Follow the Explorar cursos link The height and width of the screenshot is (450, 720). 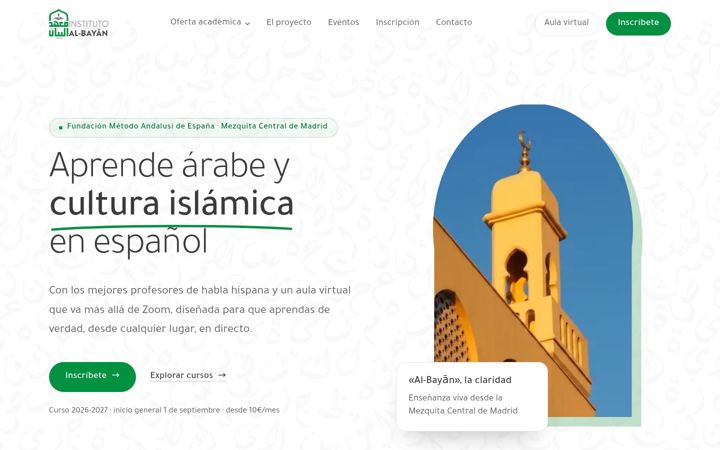[x=188, y=376]
